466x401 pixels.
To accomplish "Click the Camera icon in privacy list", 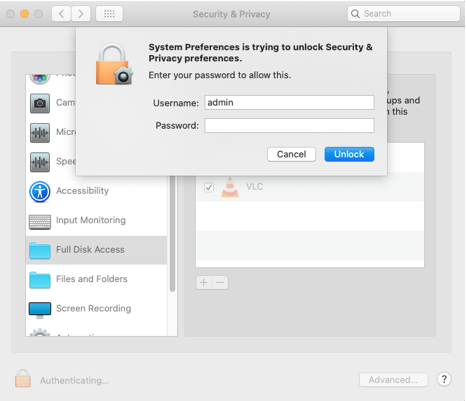I will pos(40,103).
